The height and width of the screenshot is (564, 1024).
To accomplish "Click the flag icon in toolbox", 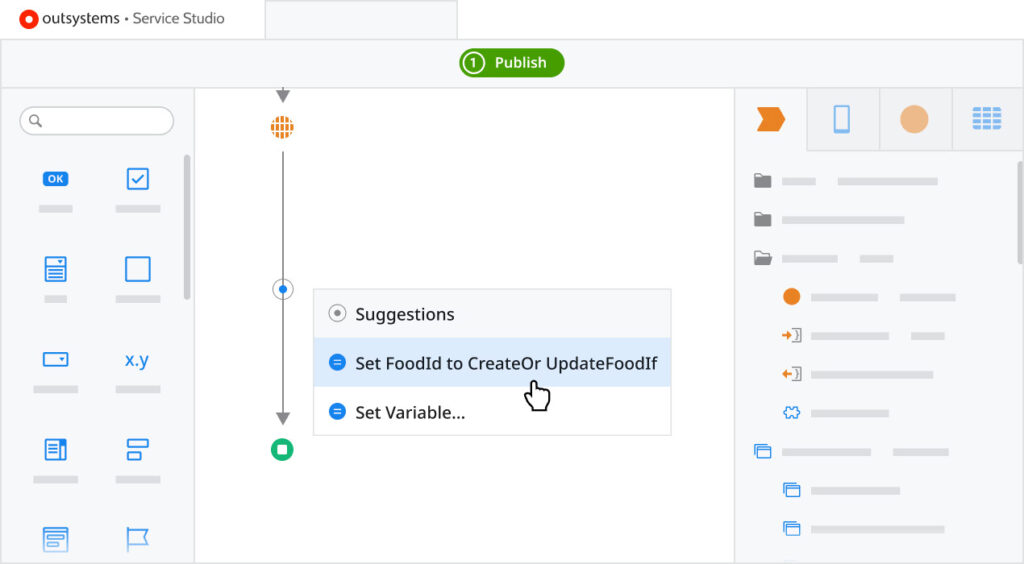I will pyautogui.click(x=137, y=539).
